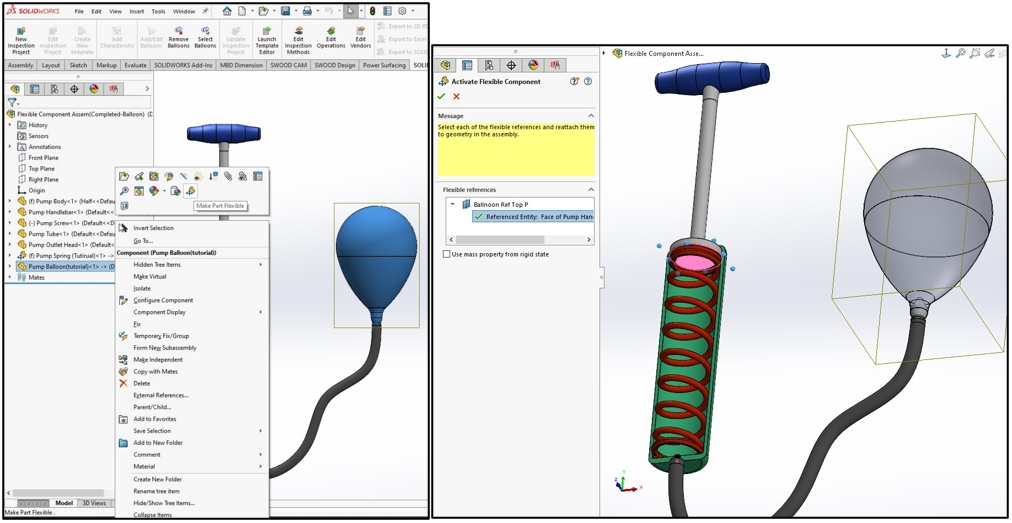Open DimXpertManager crosshair tab in left window
The image size is (1012, 523).
74,89
